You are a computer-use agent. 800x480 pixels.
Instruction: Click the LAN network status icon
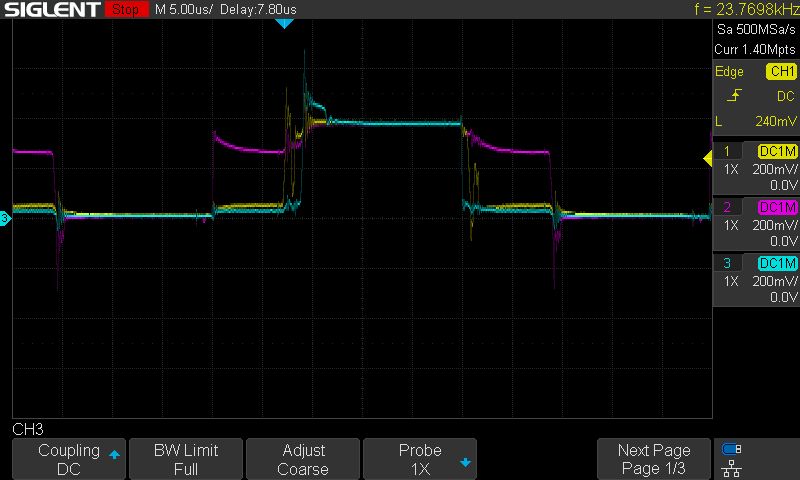click(732, 468)
